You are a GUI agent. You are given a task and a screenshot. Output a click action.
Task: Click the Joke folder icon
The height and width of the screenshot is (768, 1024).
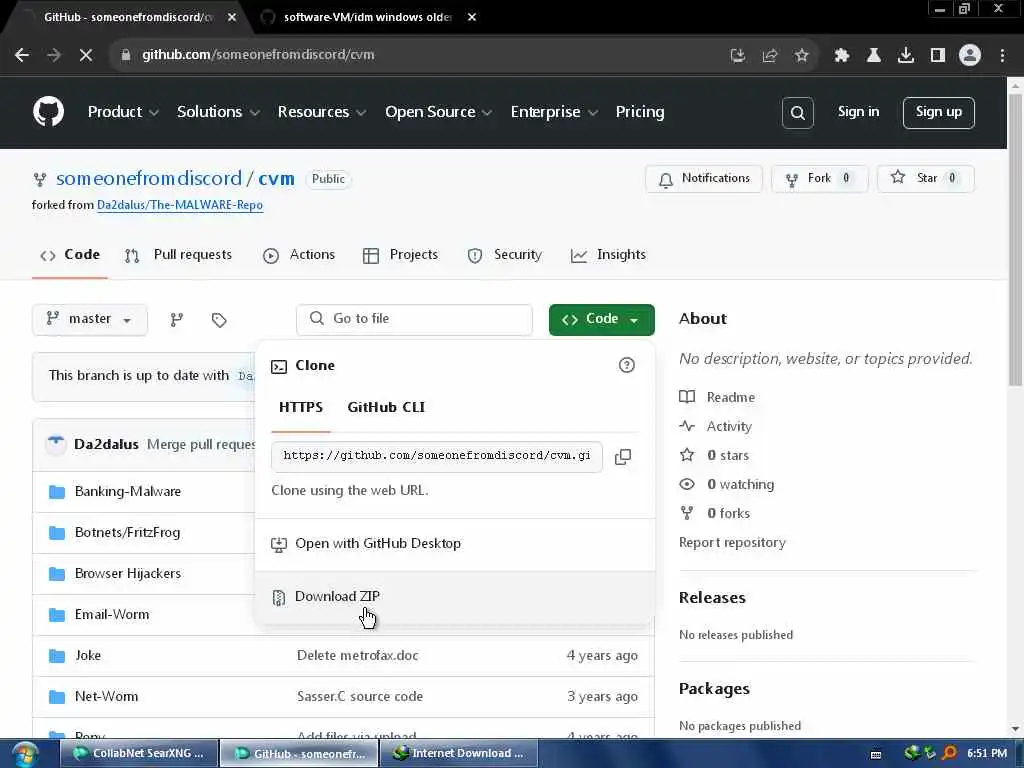coord(57,656)
